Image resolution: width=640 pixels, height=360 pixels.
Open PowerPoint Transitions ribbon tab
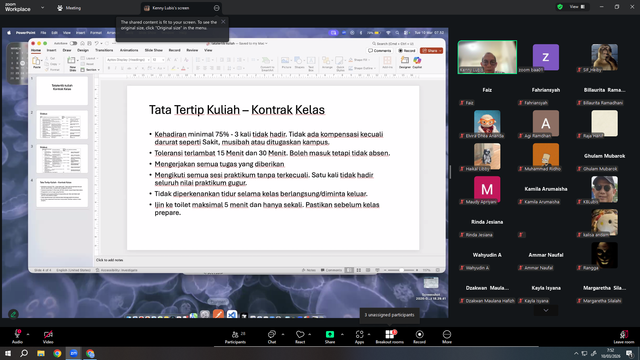(x=104, y=50)
